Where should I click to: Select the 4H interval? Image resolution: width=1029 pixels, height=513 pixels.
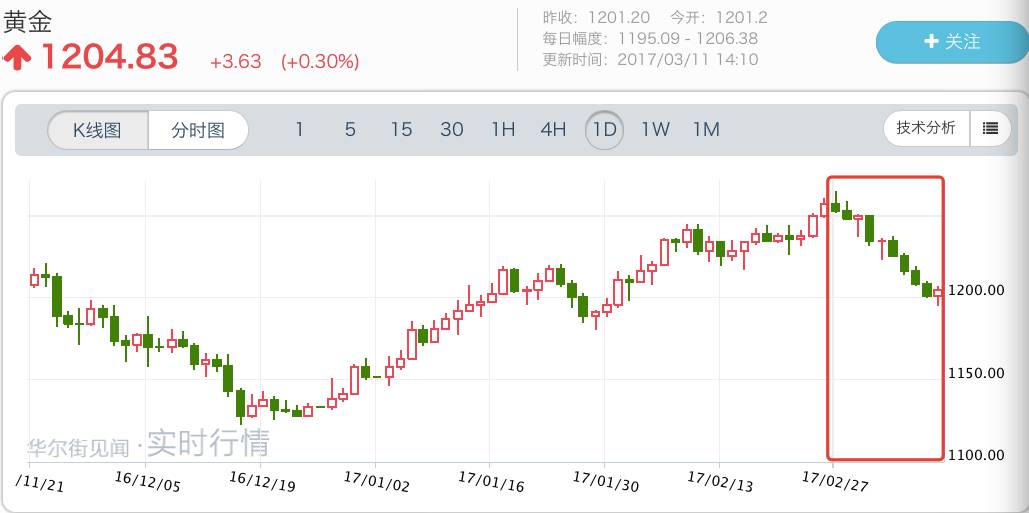[553, 130]
